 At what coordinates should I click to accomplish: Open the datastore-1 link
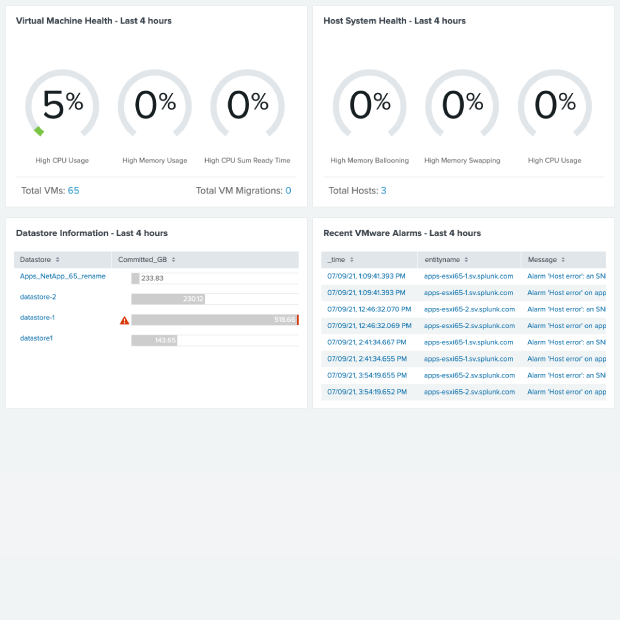[x=37, y=318]
